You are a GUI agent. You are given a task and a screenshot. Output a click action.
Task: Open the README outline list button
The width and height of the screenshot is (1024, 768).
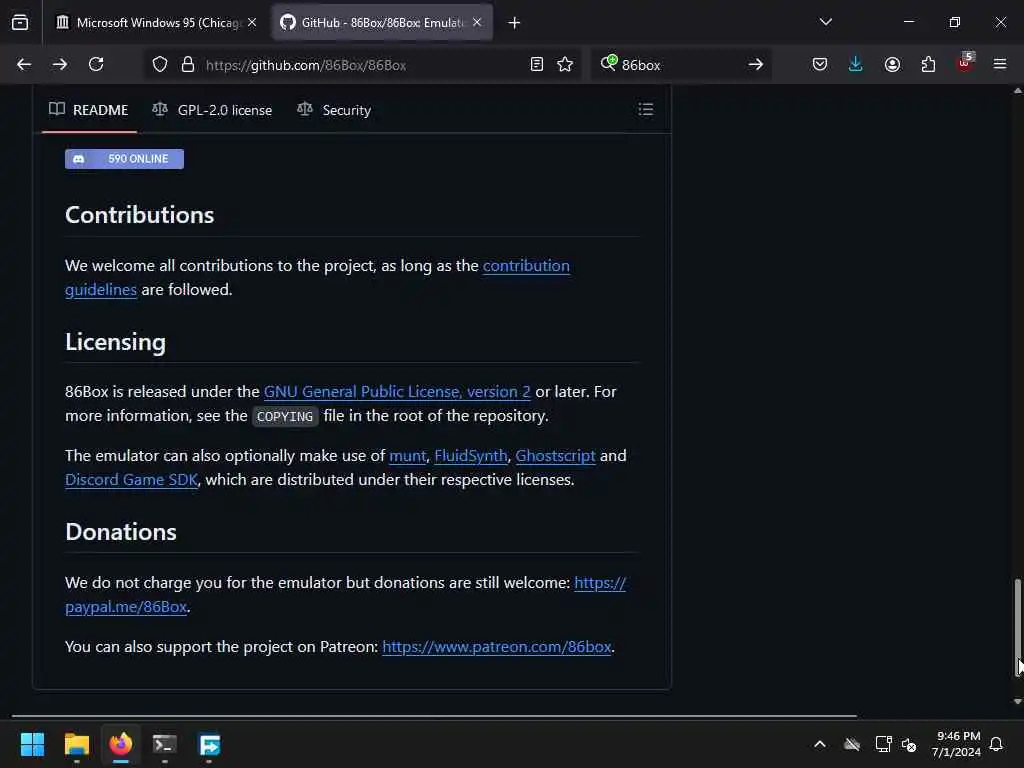click(645, 109)
